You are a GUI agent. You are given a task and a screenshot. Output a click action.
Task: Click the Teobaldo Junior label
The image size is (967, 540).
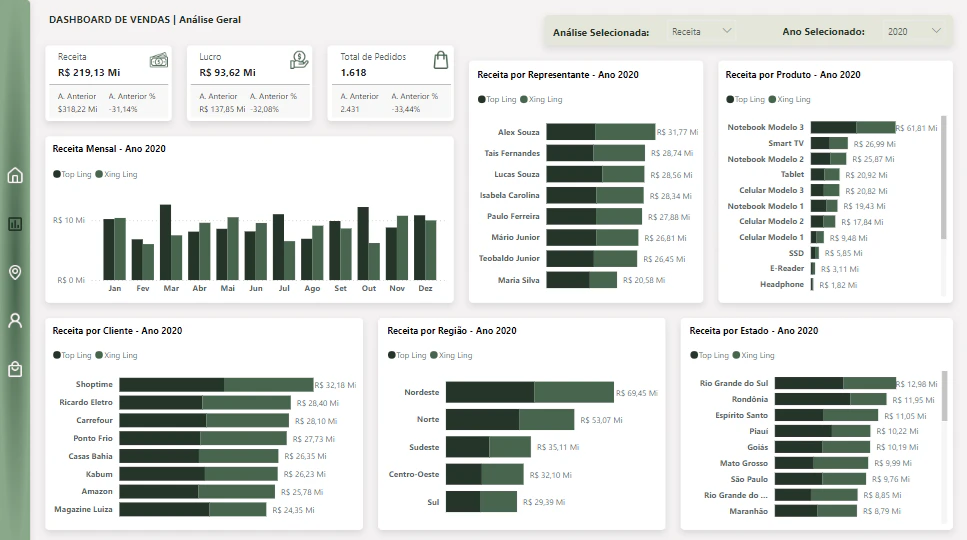pos(509,258)
